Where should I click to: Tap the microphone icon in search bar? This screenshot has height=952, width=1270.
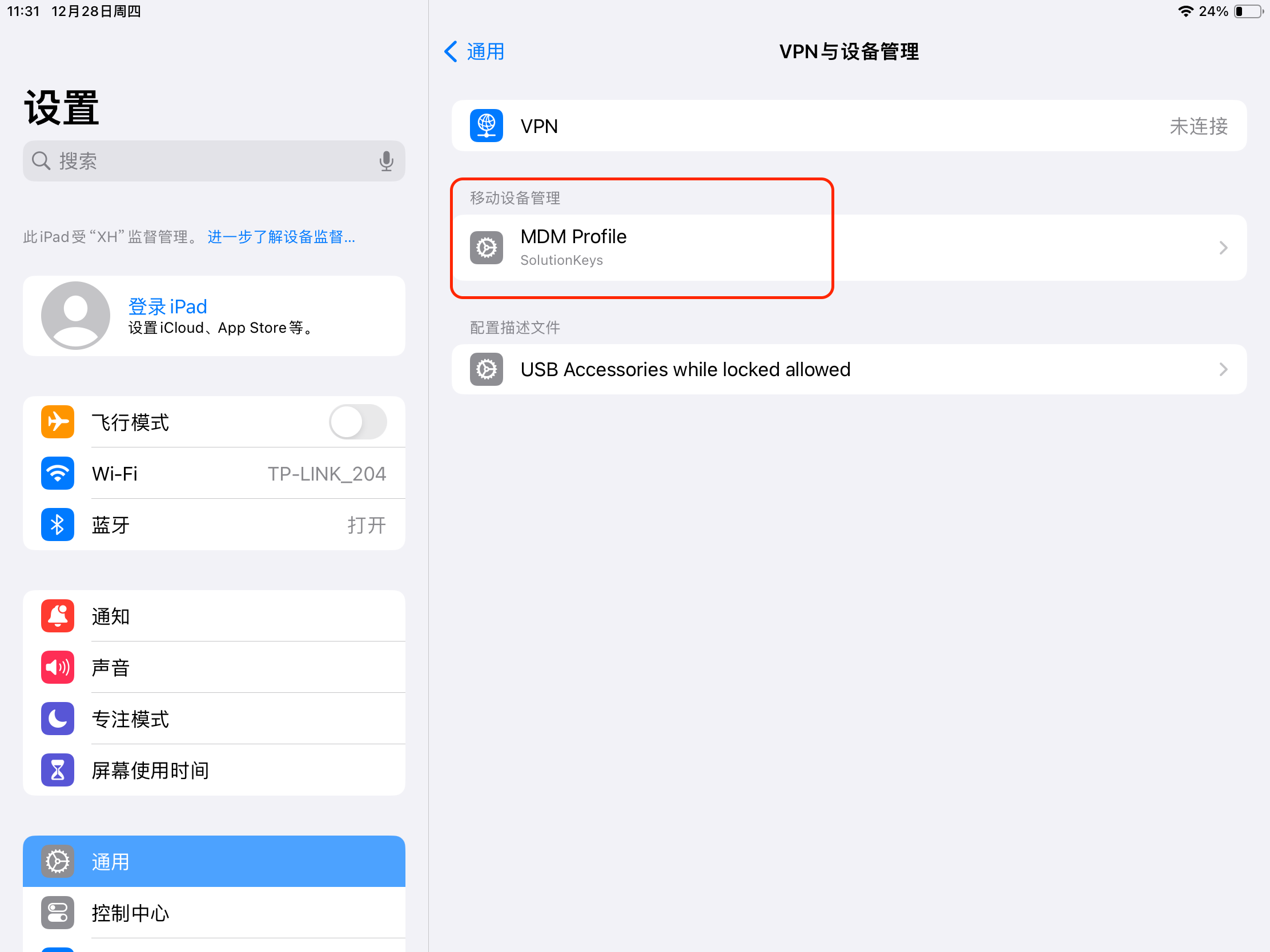(x=387, y=162)
